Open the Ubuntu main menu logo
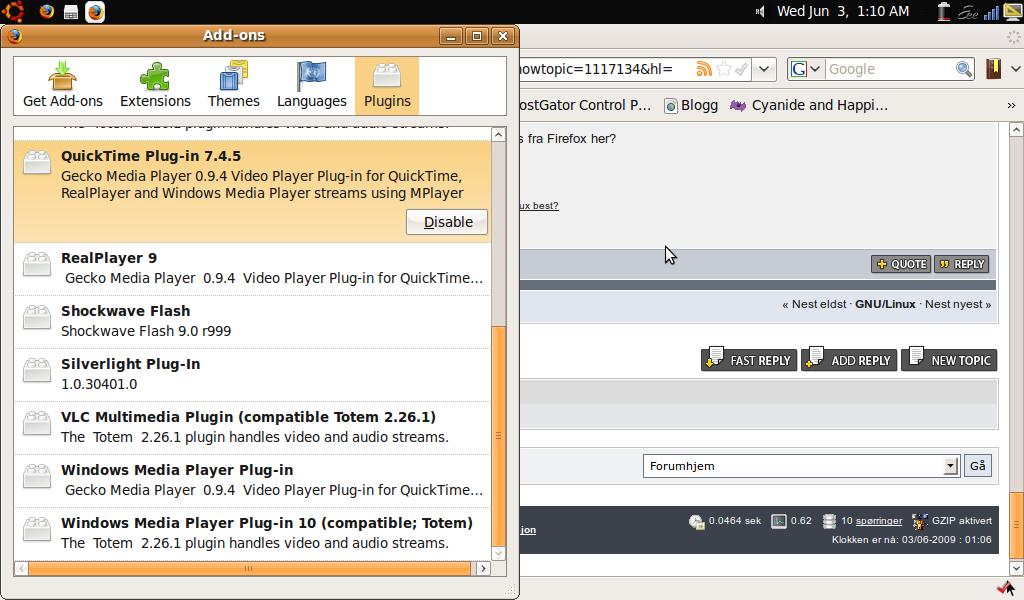This screenshot has height=600, width=1024. click(x=13, y=11)
